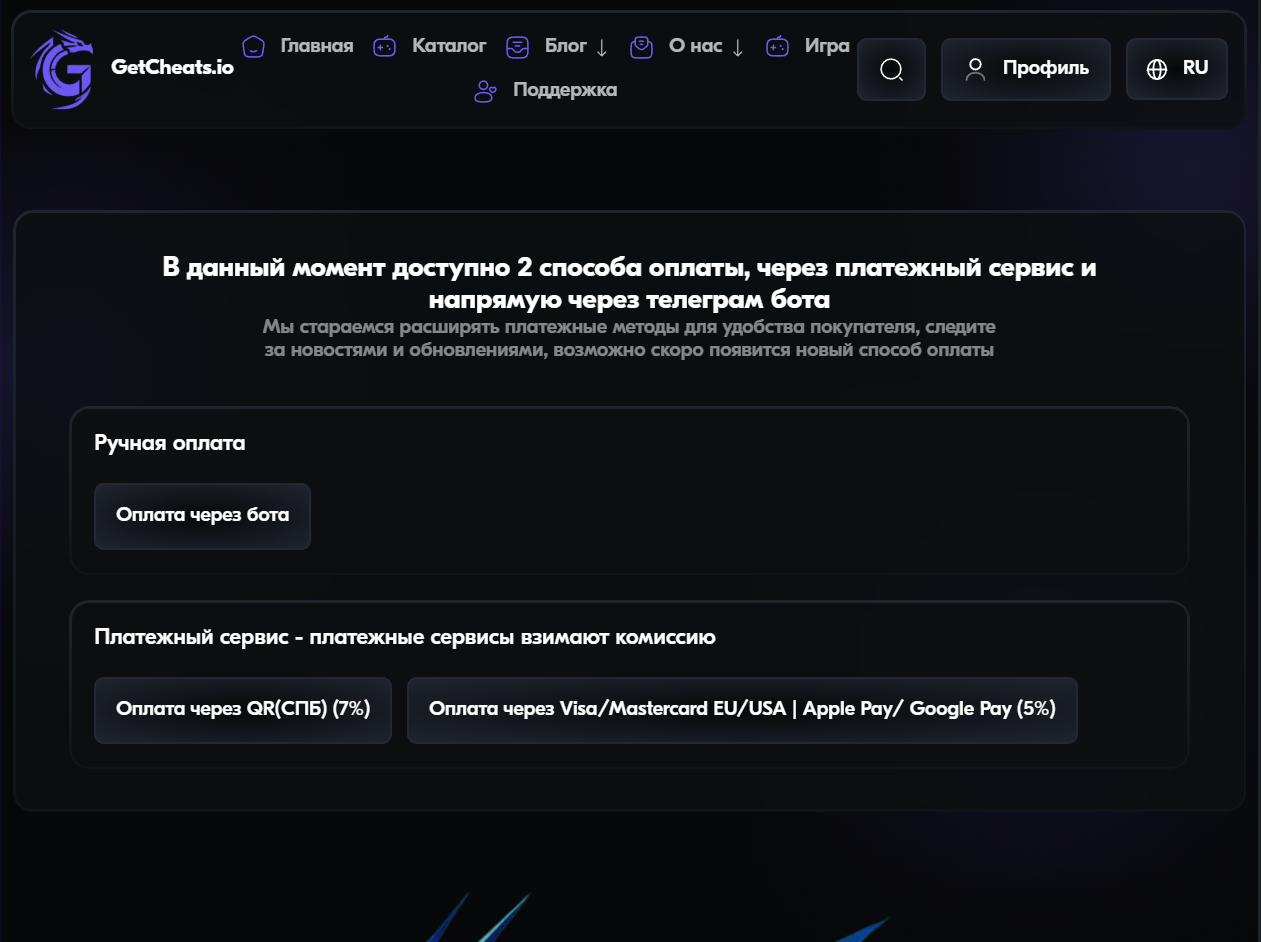Click the Платежный сервис commission heading

pos(405,637)
